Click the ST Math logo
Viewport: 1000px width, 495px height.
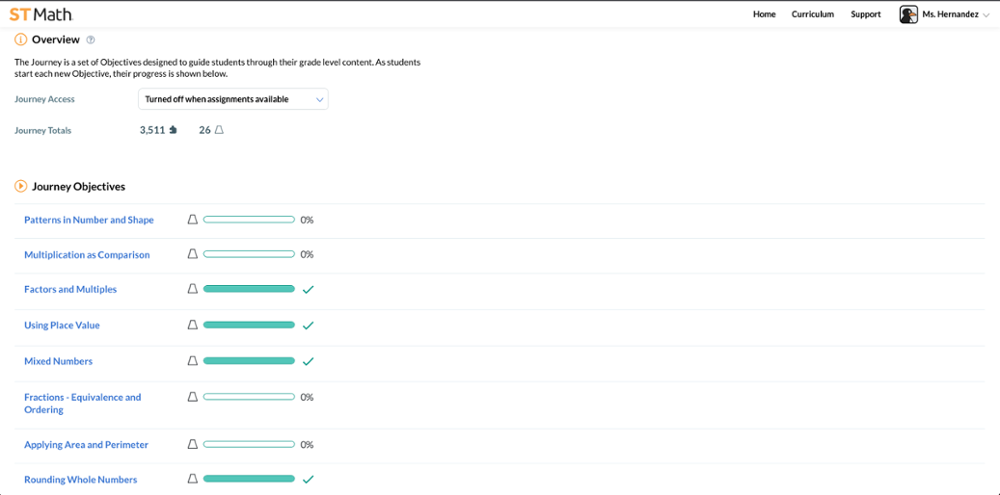click(41, 14)
